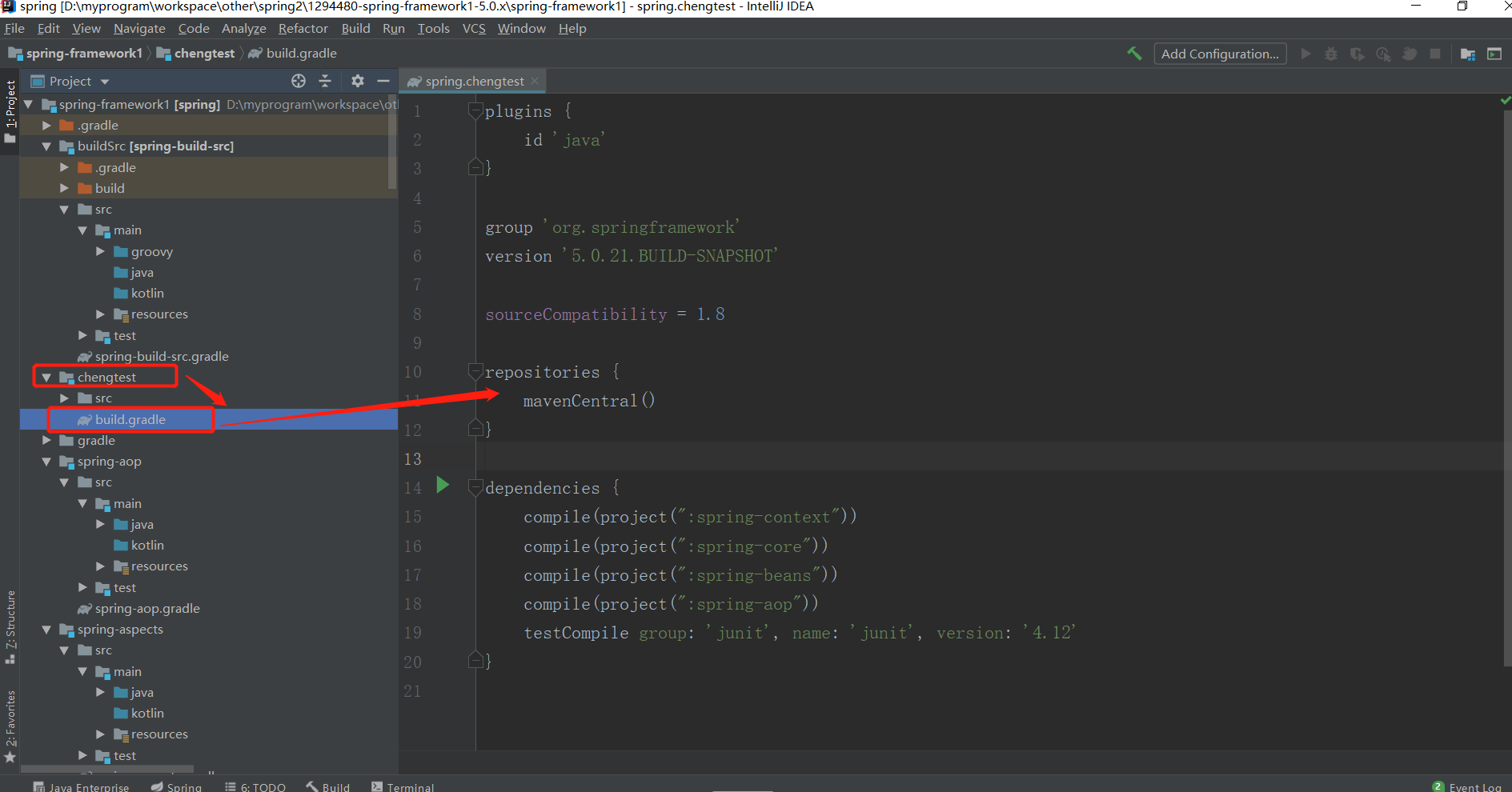This screenshot has width=1512, height=792.
Task: Toggle the Event Log tool window
Action: [x=1467, y=786]
